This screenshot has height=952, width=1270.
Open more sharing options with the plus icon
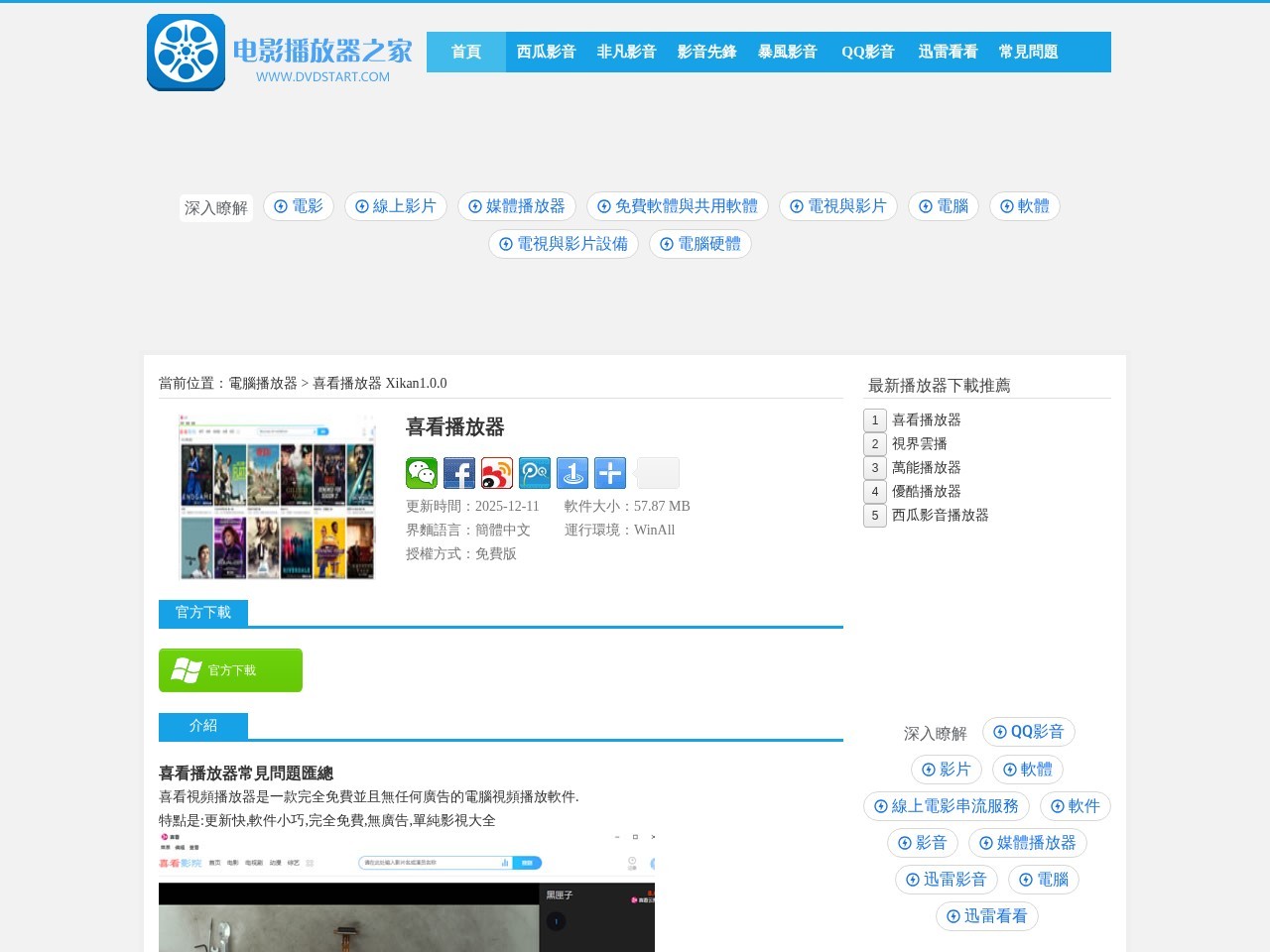coord(609,473)
